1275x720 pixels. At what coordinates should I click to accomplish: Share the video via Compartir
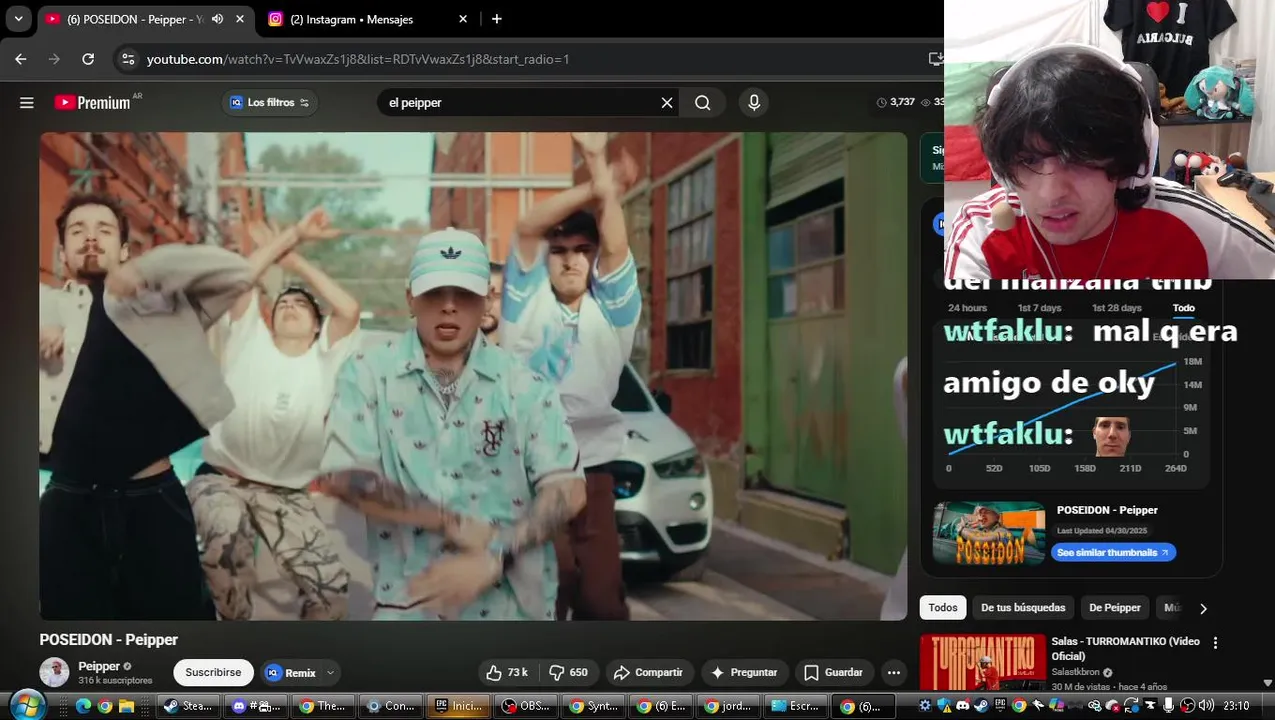tap(648, 672)
